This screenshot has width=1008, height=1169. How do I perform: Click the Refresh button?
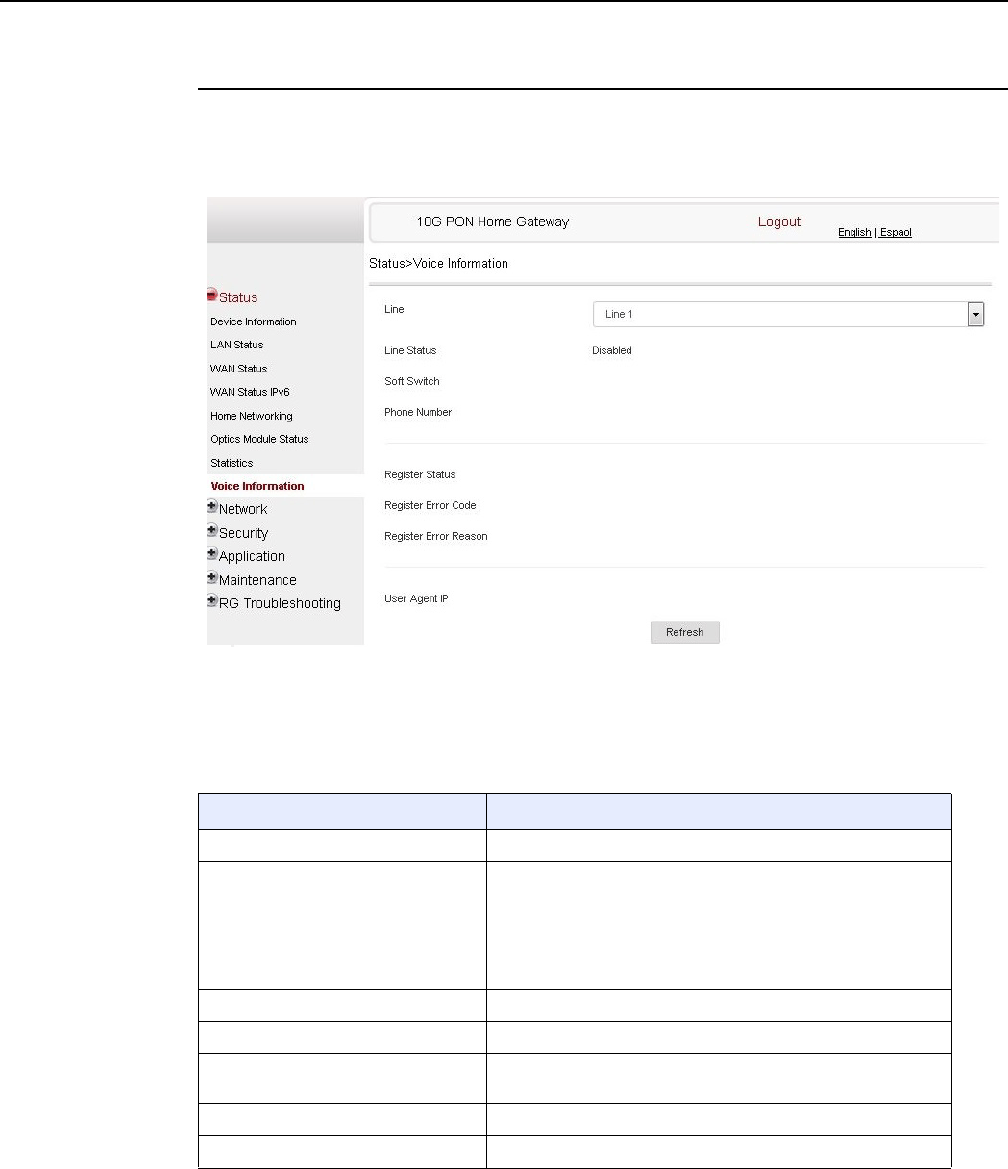pyautogui.click(x=685, y=632)
